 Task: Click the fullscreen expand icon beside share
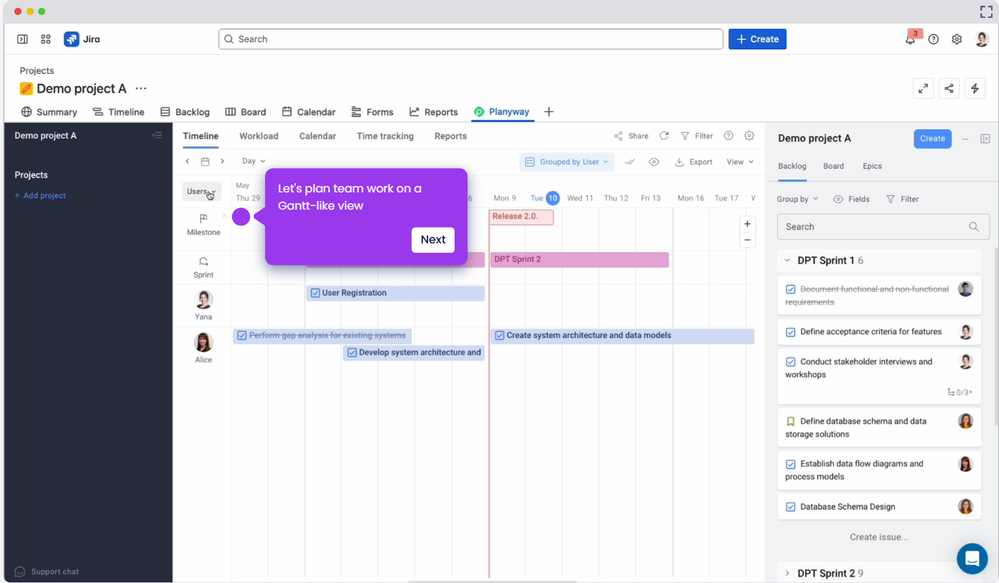(x=923, y=89)
